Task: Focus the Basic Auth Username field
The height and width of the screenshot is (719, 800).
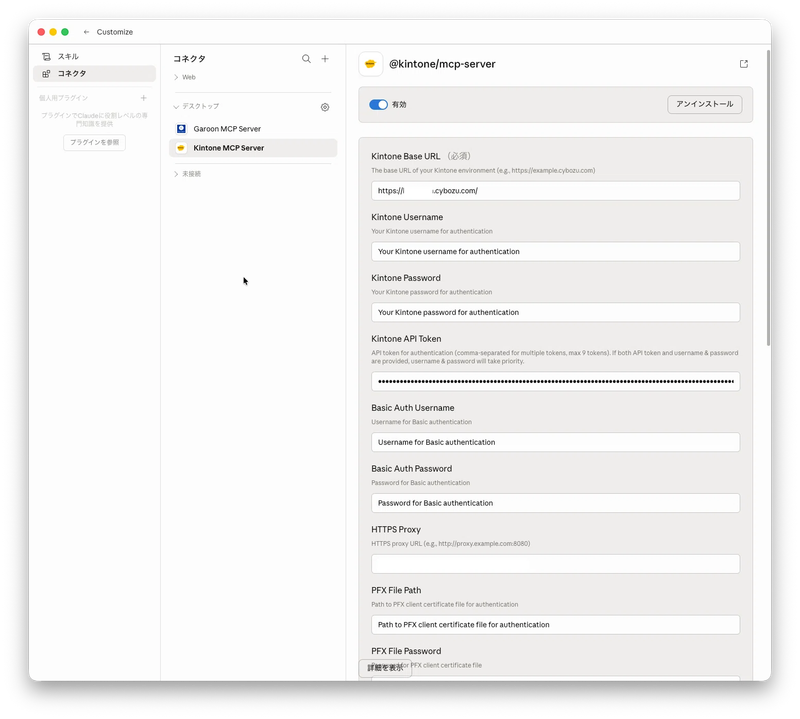Action: click(556, 442)
